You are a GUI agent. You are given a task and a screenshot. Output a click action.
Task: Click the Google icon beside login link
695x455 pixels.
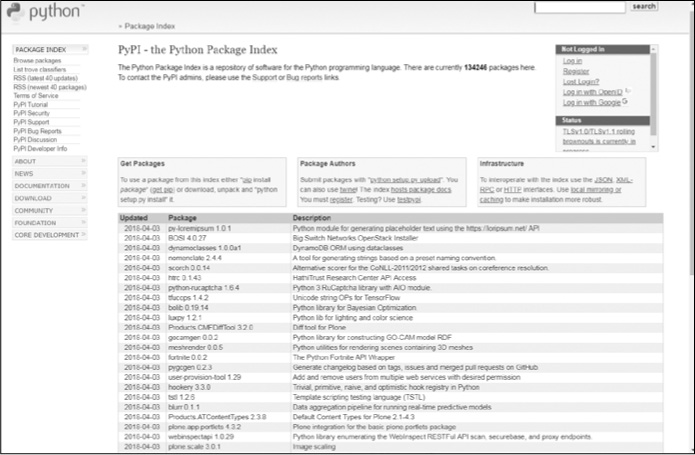[x=625, y=101]
